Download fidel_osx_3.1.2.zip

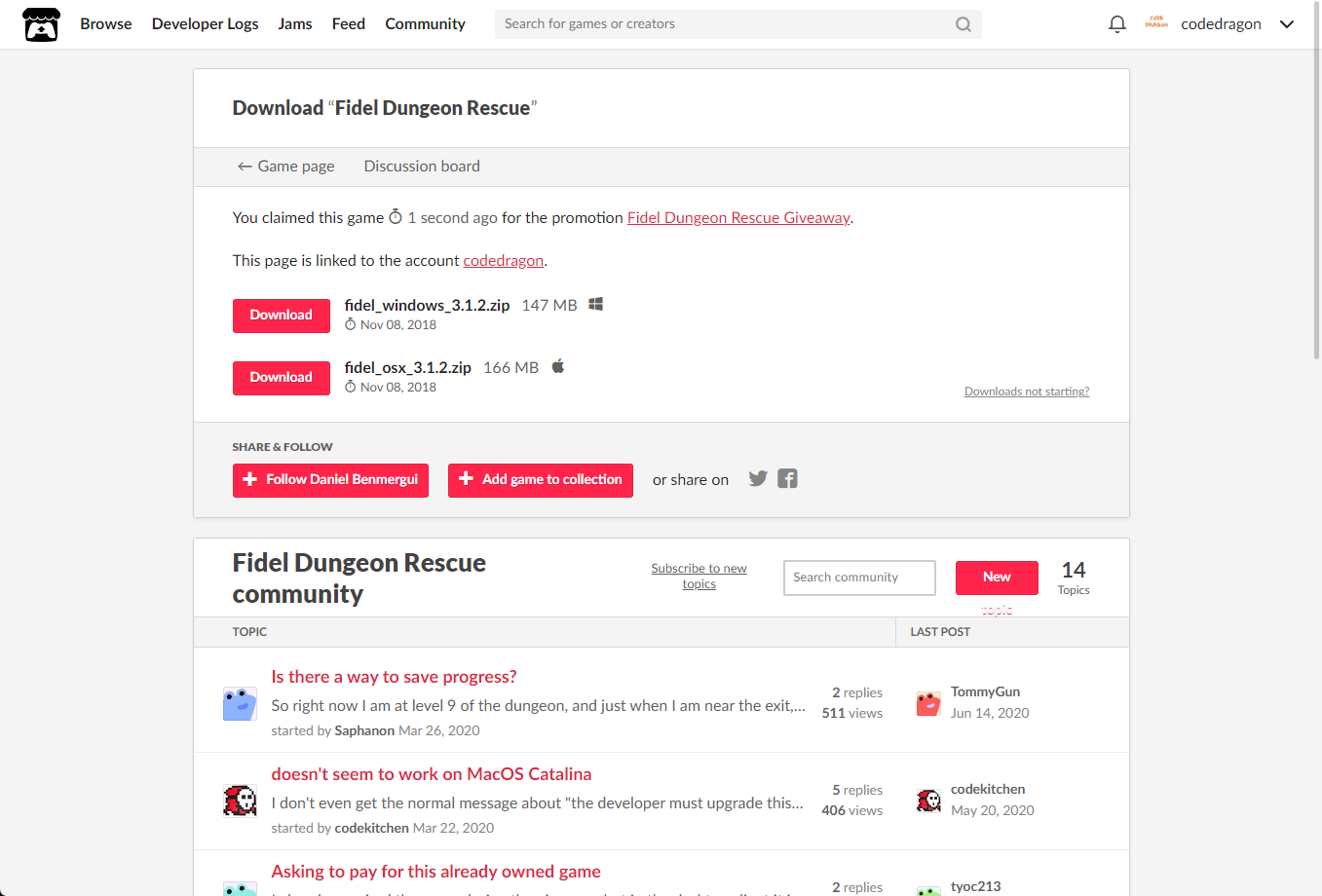(x=282, y=378)
